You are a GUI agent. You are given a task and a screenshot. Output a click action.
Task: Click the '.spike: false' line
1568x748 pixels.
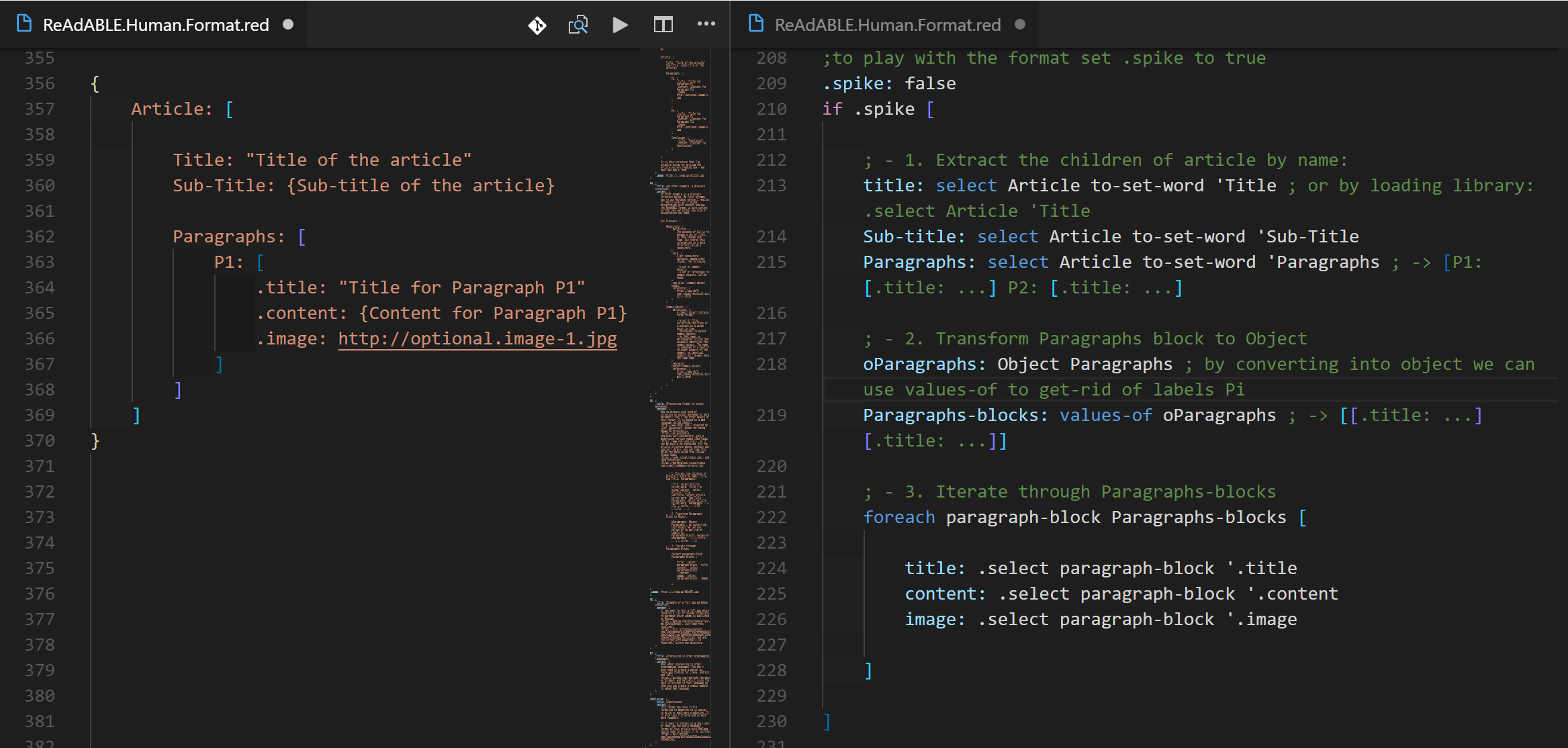[889, 83]
